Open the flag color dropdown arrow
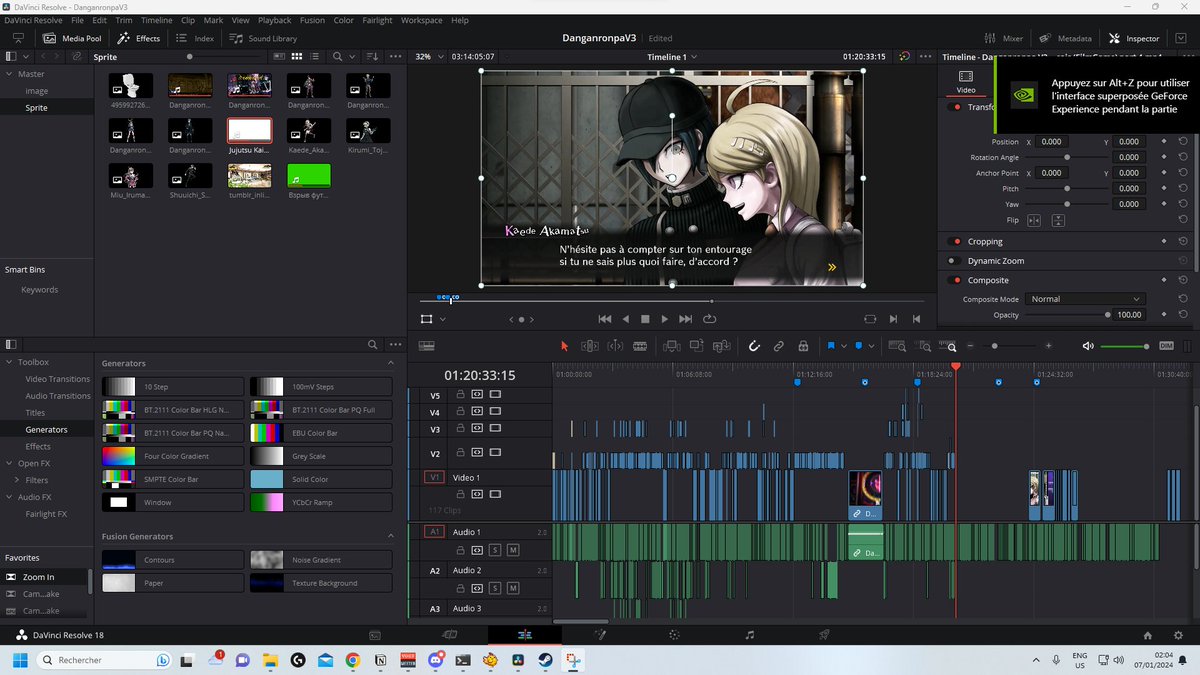This screenshot has height=675, width=1200. [844, 346]
